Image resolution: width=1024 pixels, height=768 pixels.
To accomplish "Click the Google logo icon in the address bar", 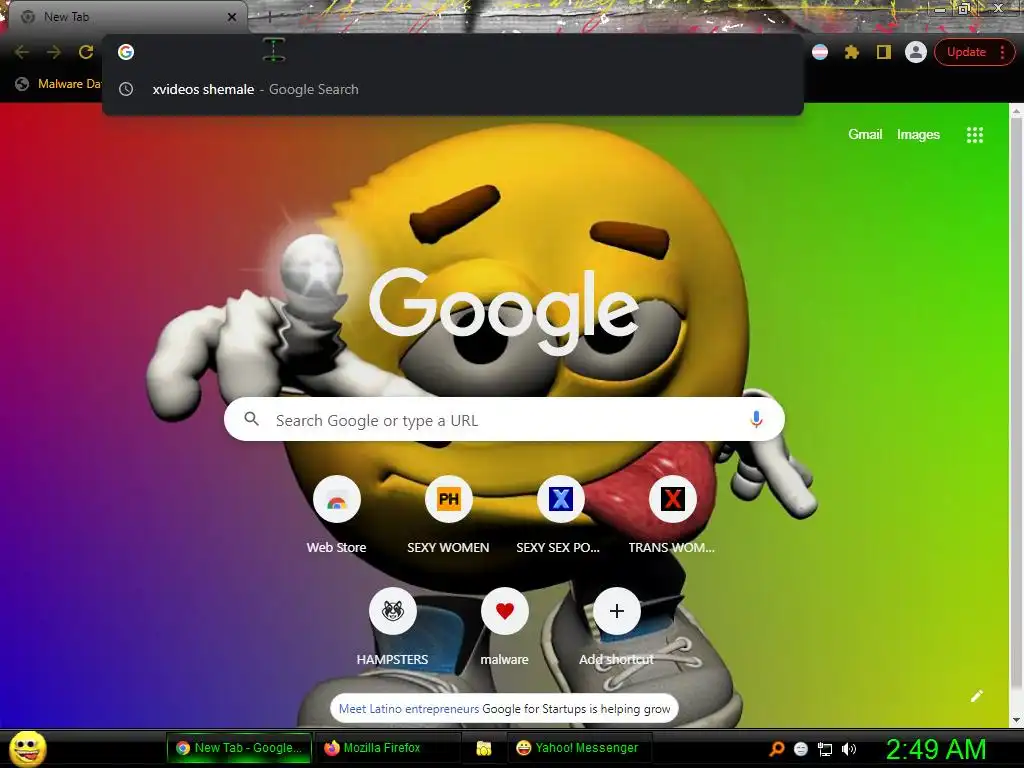I will (126, 52).
